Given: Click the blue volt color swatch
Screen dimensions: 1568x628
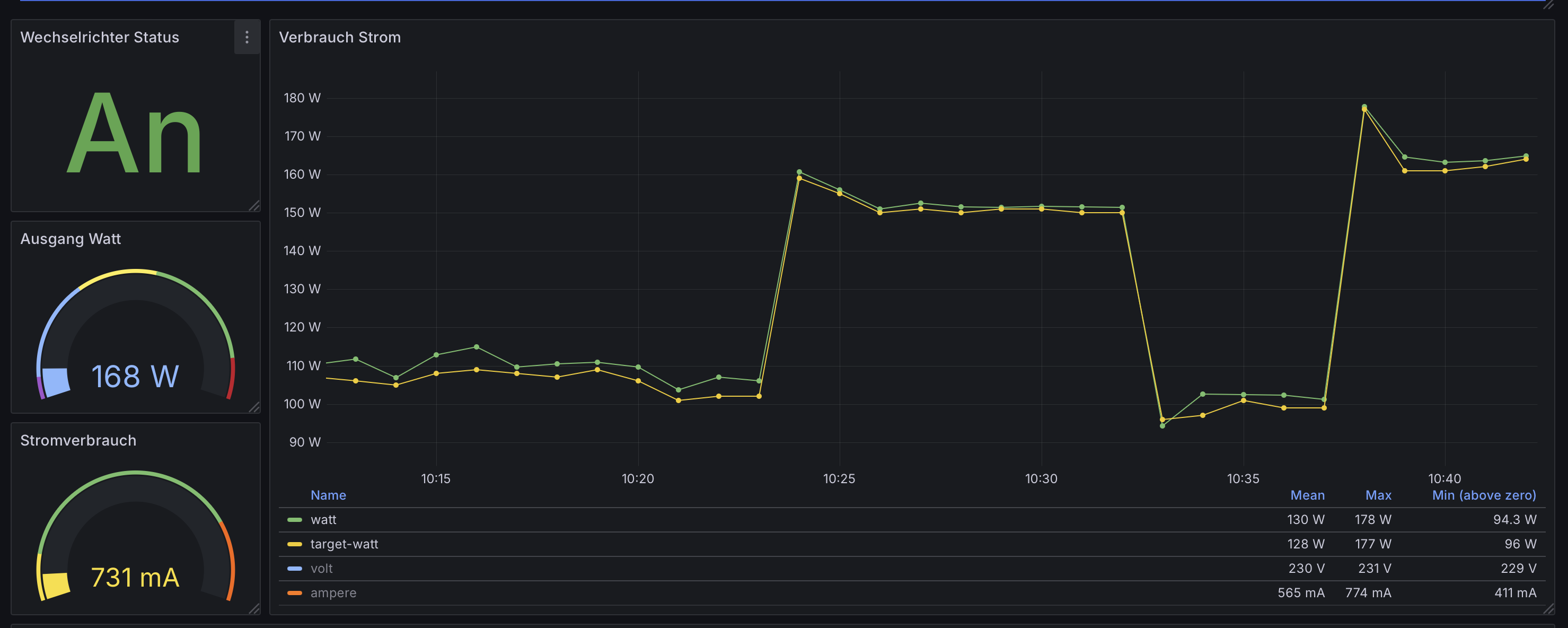Looking at the screenshot, I should pyautogui.click(x=295, y=568).
